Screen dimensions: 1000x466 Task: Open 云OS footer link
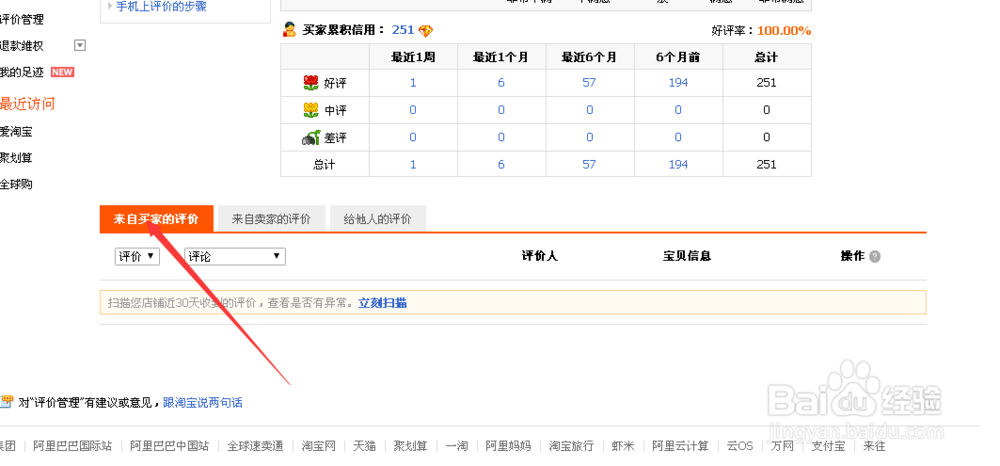tap(740, 446)
